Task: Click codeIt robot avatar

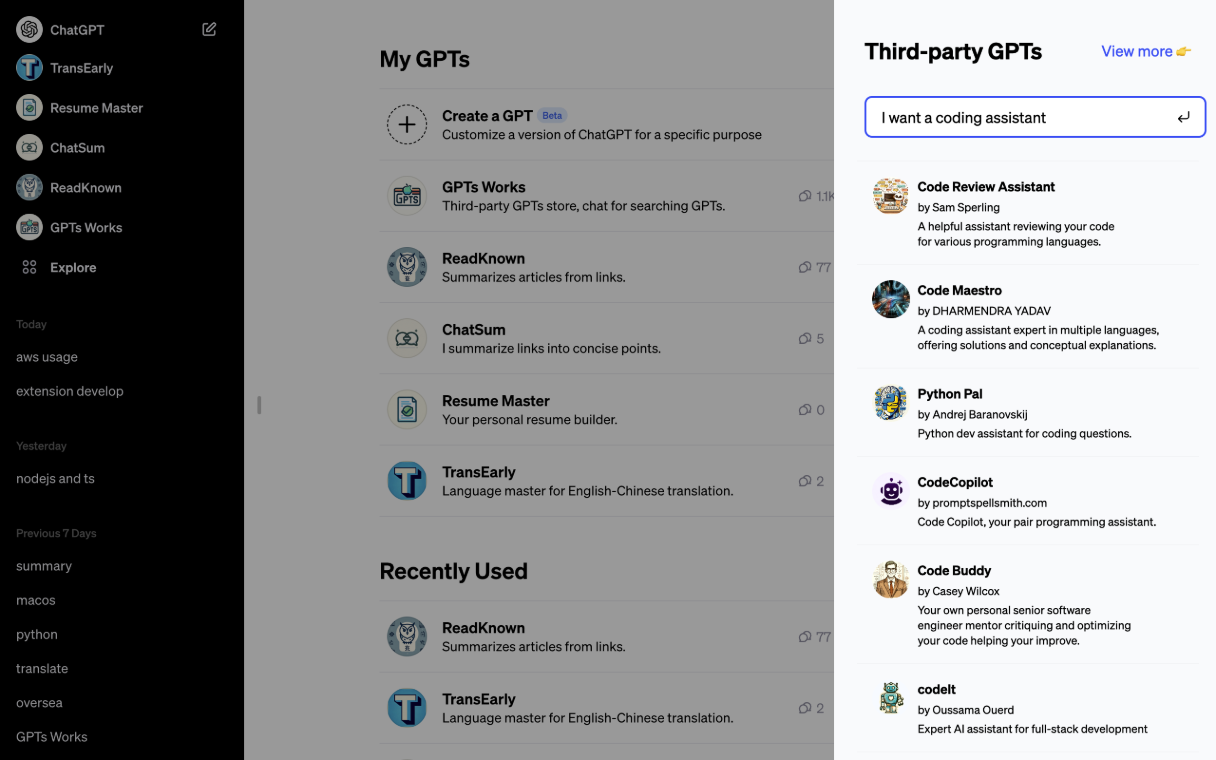Action: click(x=890, y=698)
